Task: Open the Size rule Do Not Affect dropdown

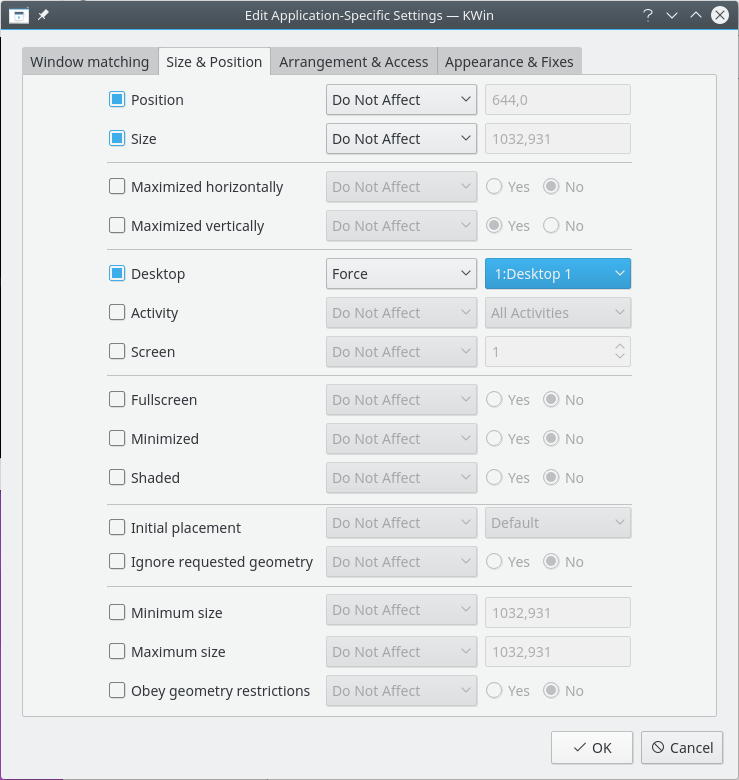Action: tap(401, 139)
